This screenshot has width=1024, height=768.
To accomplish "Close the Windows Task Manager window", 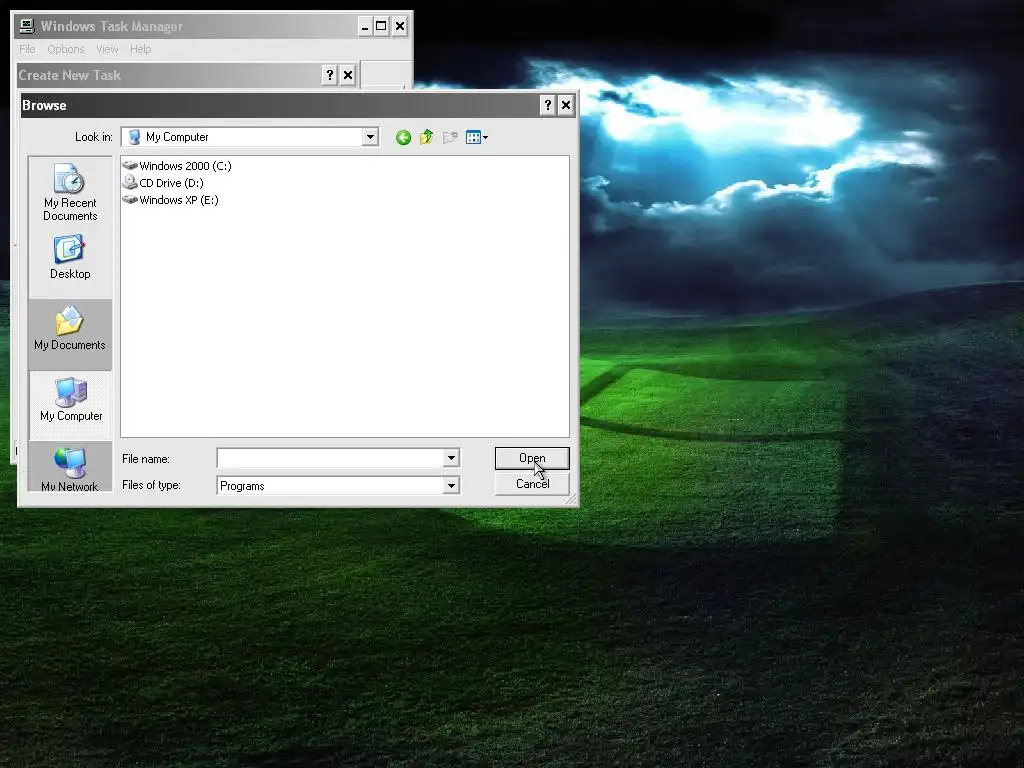I will point(400,27).
